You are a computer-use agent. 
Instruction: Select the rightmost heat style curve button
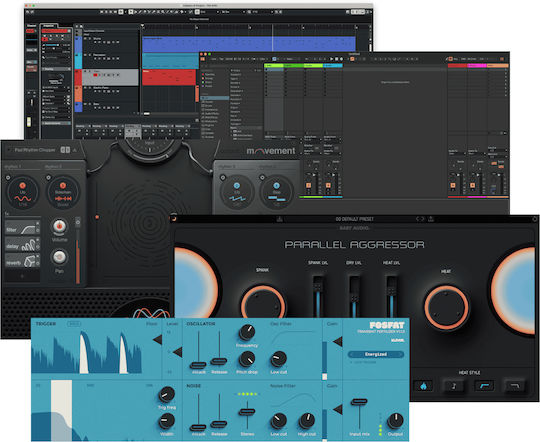pyautogui.click(x=515, y=386)
